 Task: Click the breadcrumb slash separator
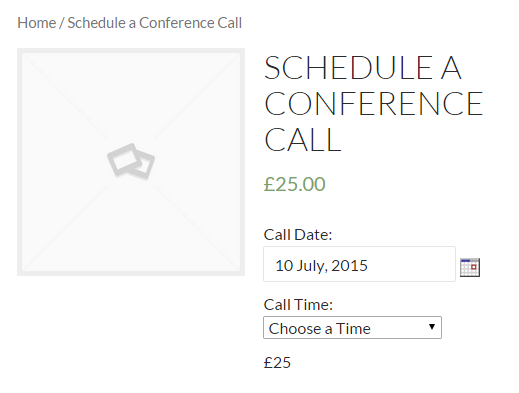pyautogui.click(x=62, y=23)
